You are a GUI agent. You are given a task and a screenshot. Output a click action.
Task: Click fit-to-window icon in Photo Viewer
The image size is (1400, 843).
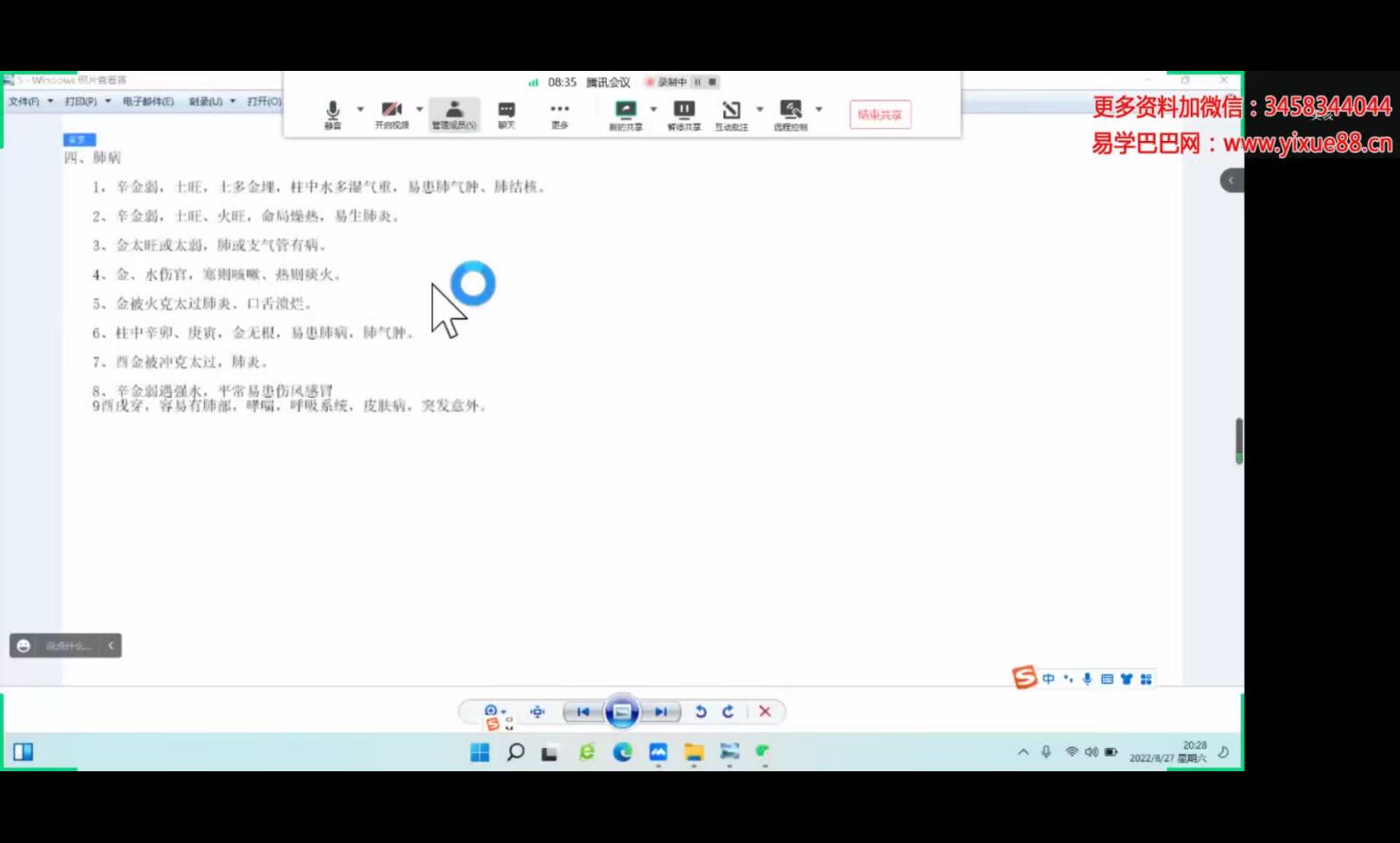(538, 712)
